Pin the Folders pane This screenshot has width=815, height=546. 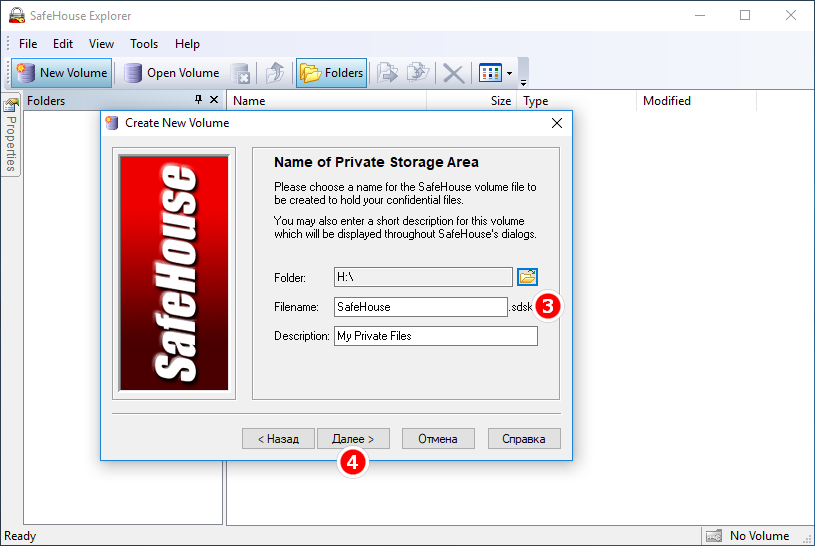click(x=198, y=99)
